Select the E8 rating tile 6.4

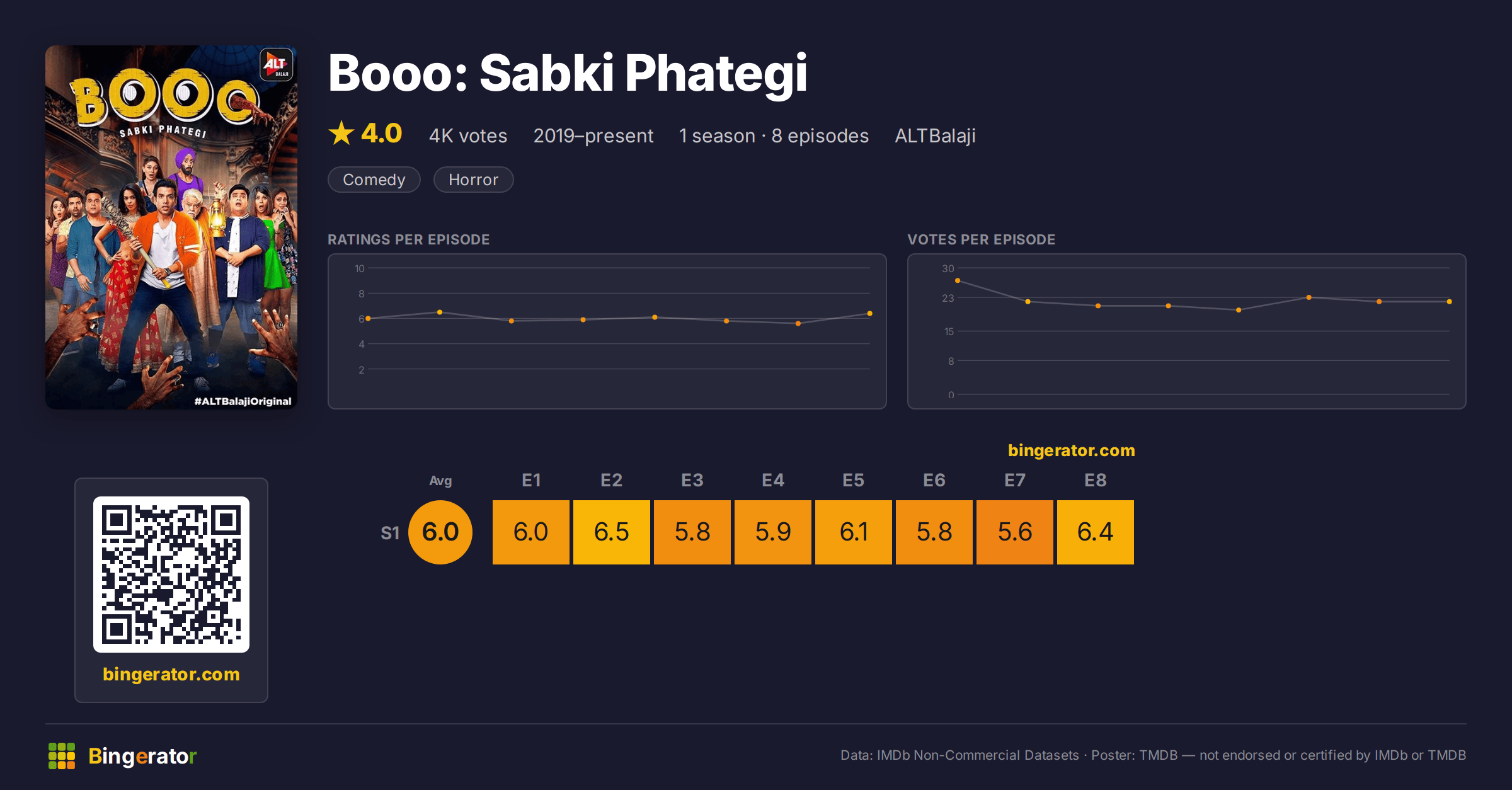pos(1096,532)
